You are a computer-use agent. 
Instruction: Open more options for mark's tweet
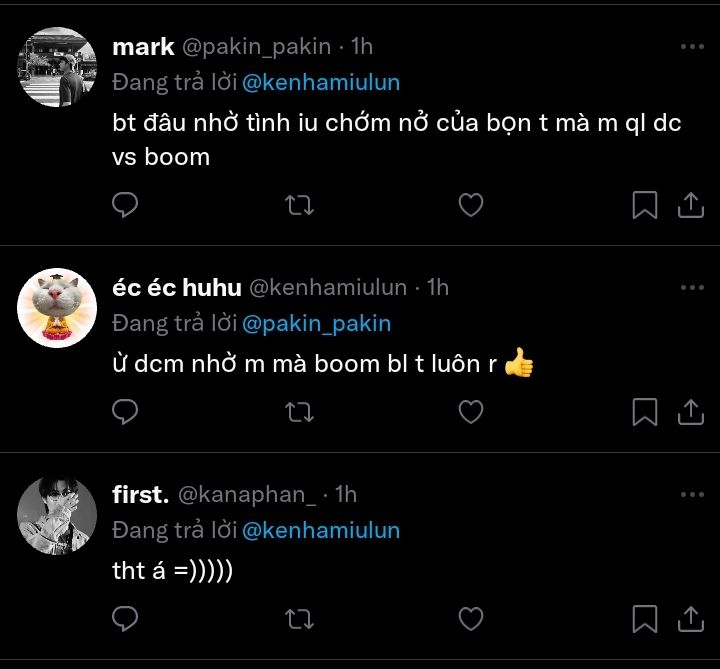pyautogui.click(x=691, y=47)
